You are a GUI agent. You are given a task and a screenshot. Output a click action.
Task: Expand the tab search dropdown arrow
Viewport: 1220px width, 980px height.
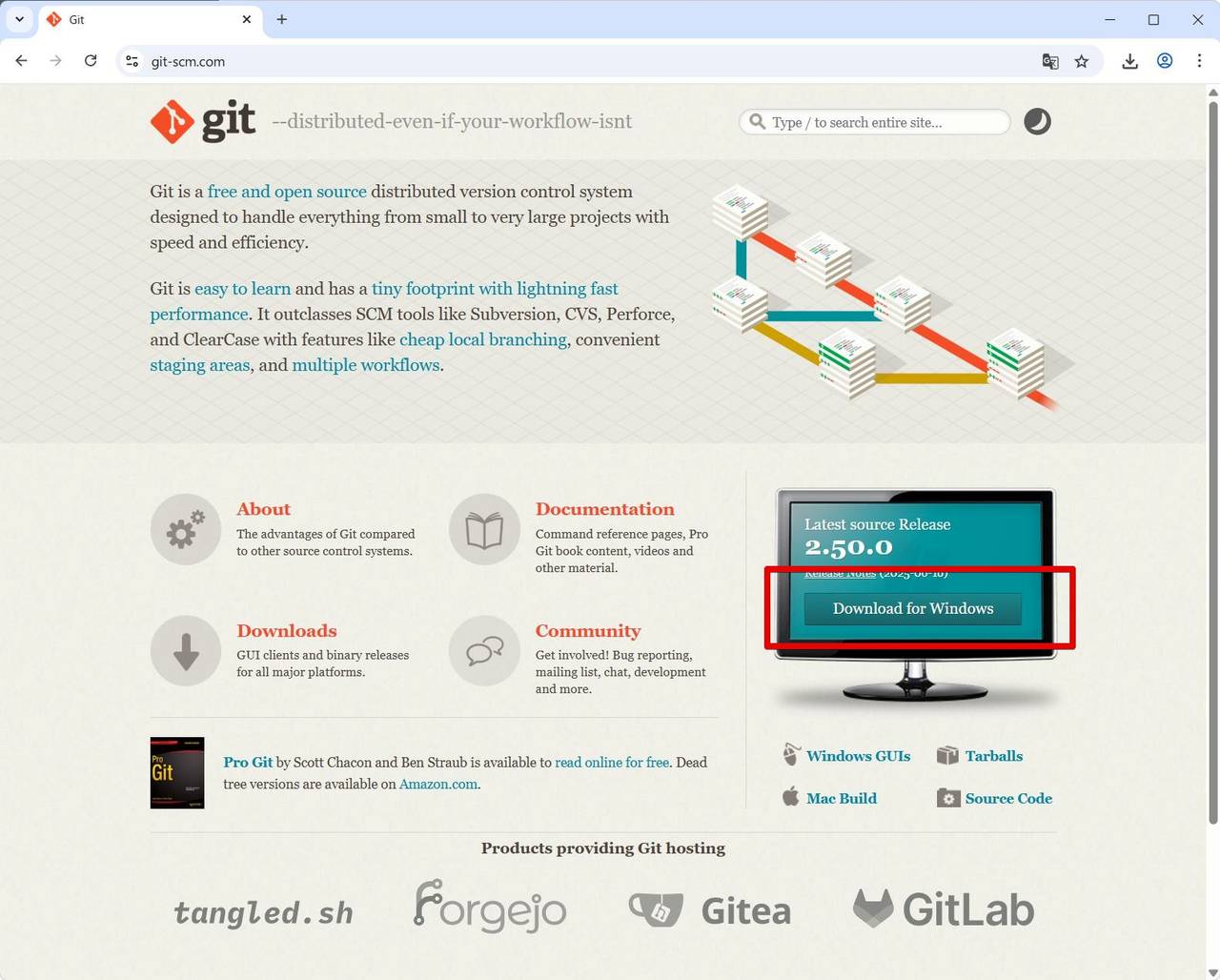click(x=19, y=19)
